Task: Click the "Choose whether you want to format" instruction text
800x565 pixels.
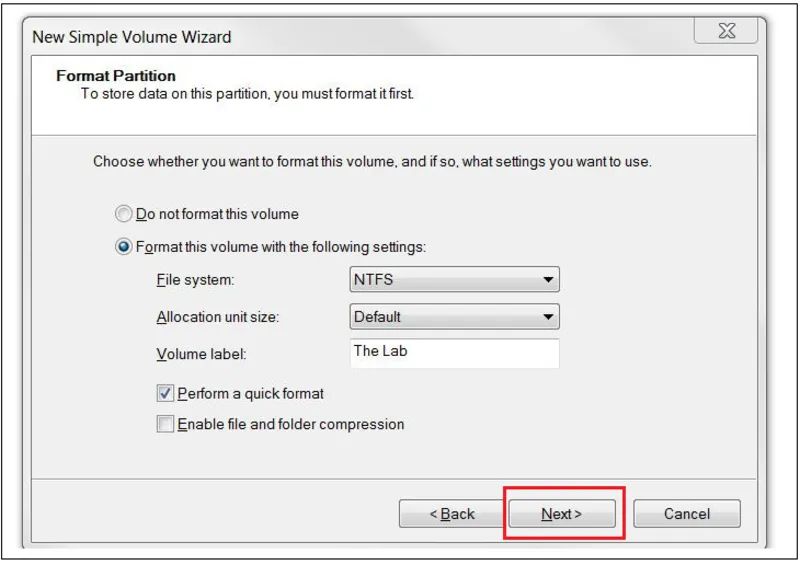Action: [x=372, y=161]
